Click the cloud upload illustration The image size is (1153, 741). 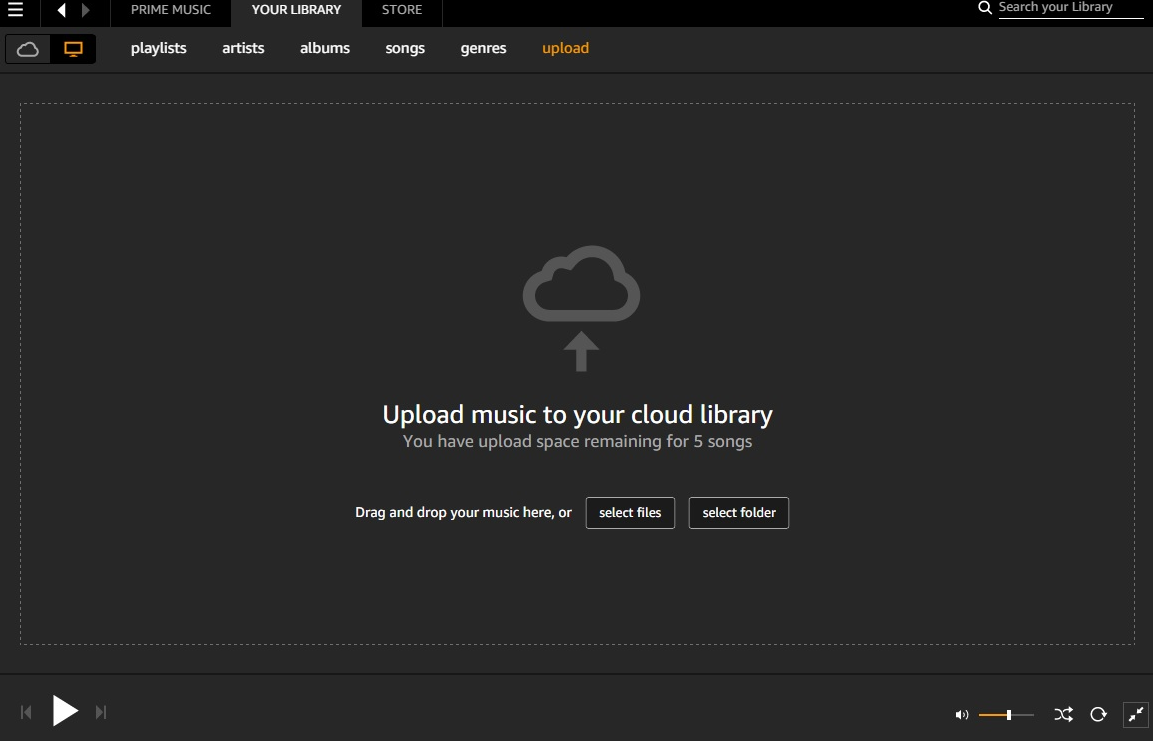pyautogui.click(x=581, y=309)
